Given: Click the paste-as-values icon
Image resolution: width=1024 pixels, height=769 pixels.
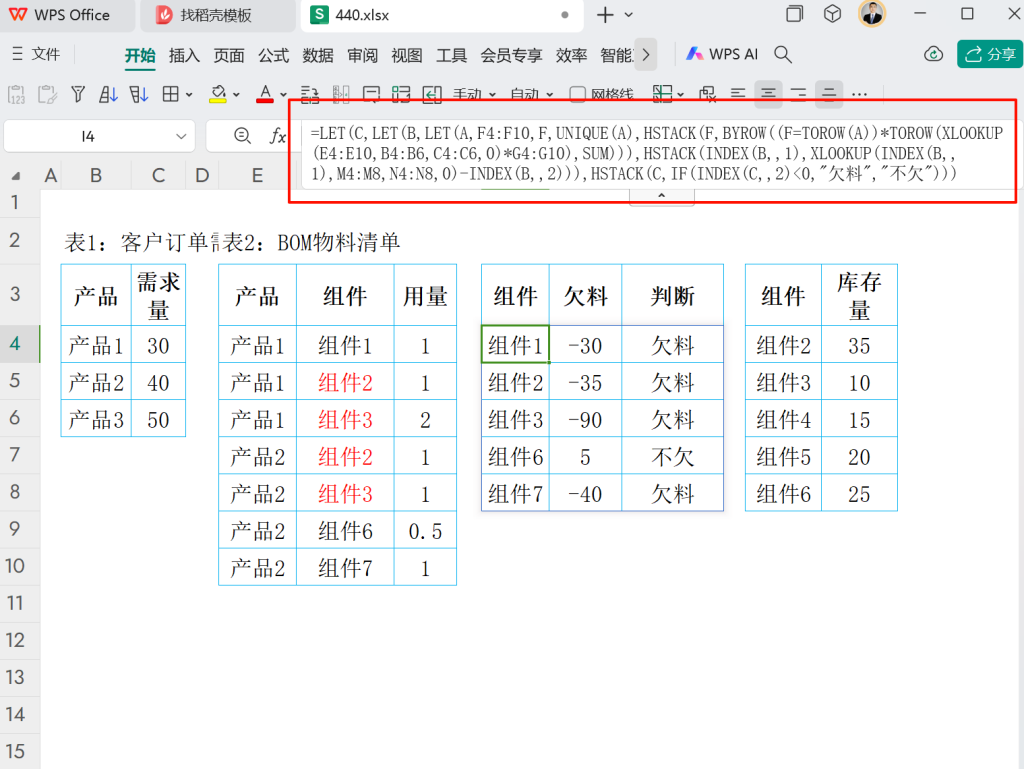Looking at the screenshot, I should [16, 95].
